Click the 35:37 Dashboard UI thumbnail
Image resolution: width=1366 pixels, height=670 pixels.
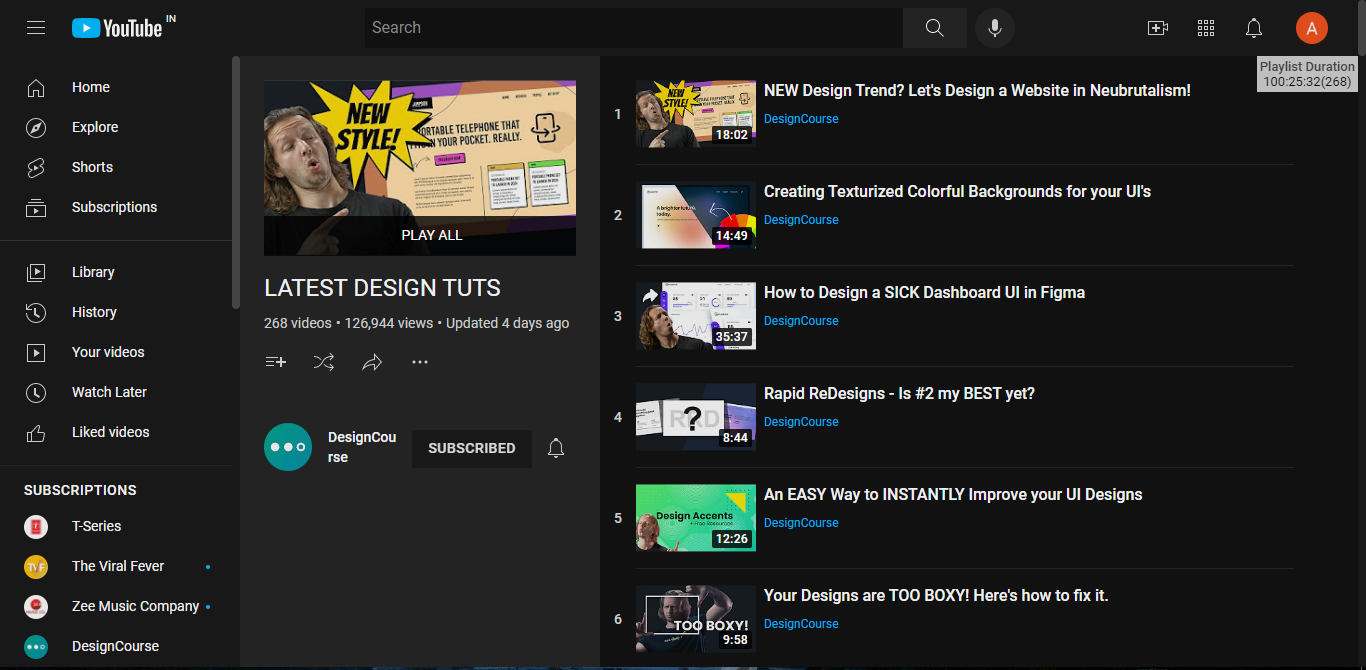(696, 316)
